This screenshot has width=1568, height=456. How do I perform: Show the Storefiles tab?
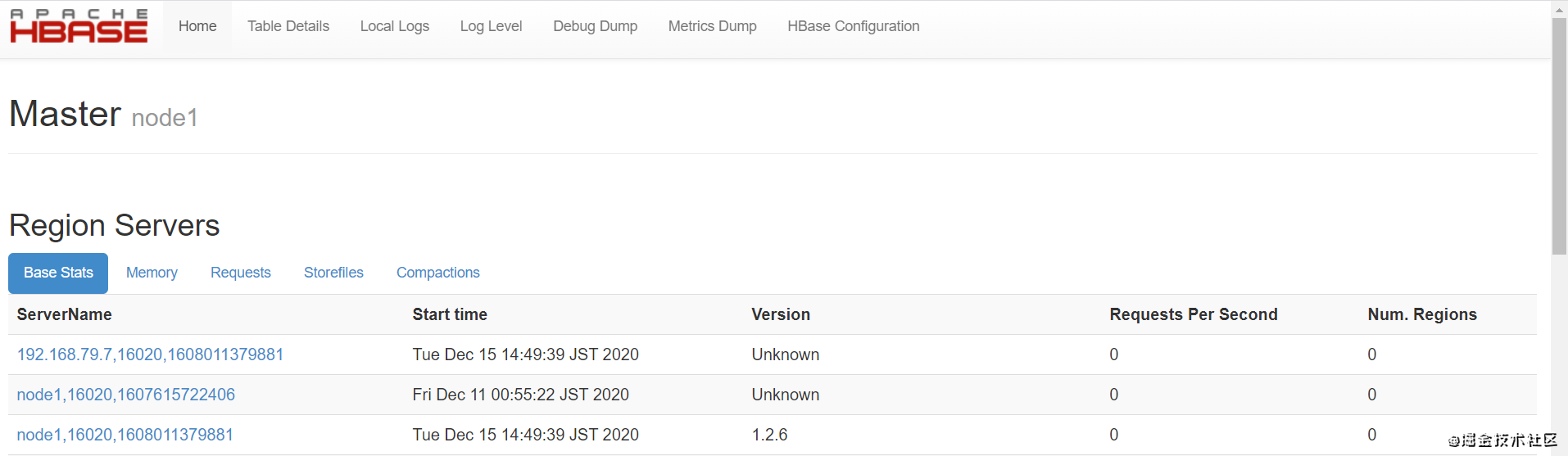[333, 273]
